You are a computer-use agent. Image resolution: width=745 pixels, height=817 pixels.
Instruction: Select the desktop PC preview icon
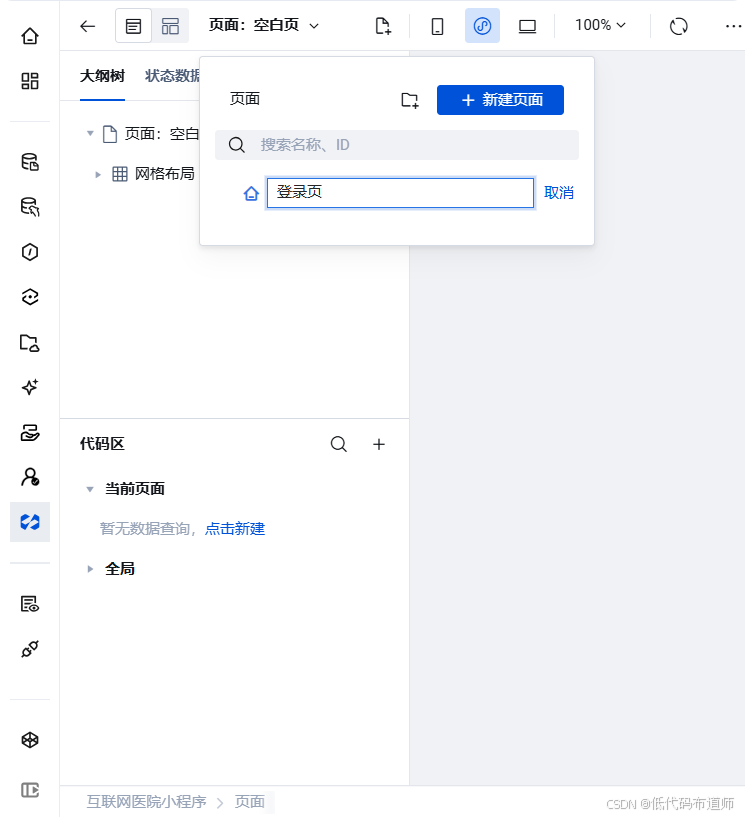pyautogui.click(x=527, y=26)
